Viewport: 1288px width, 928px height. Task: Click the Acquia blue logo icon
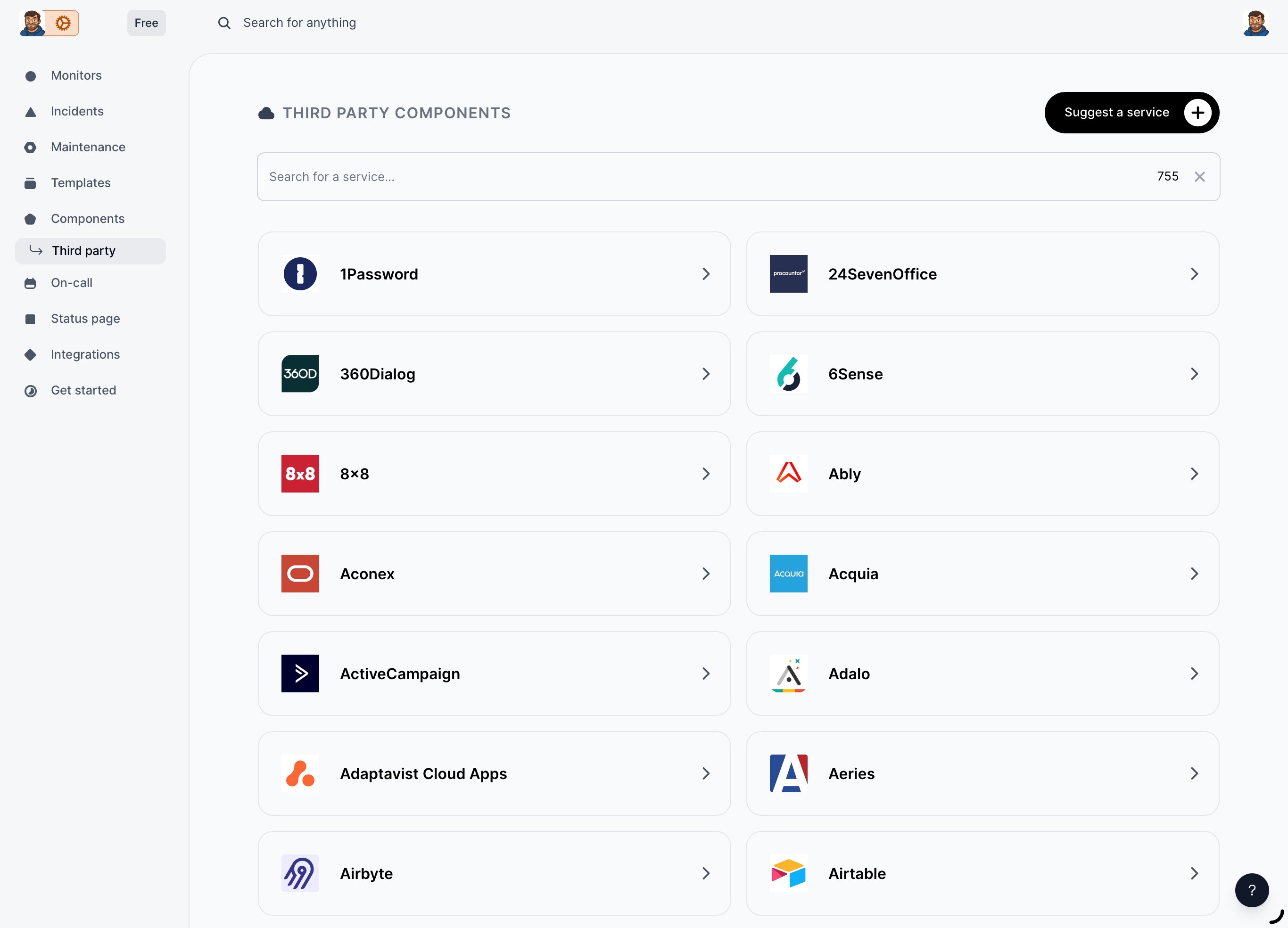point(788,573)
